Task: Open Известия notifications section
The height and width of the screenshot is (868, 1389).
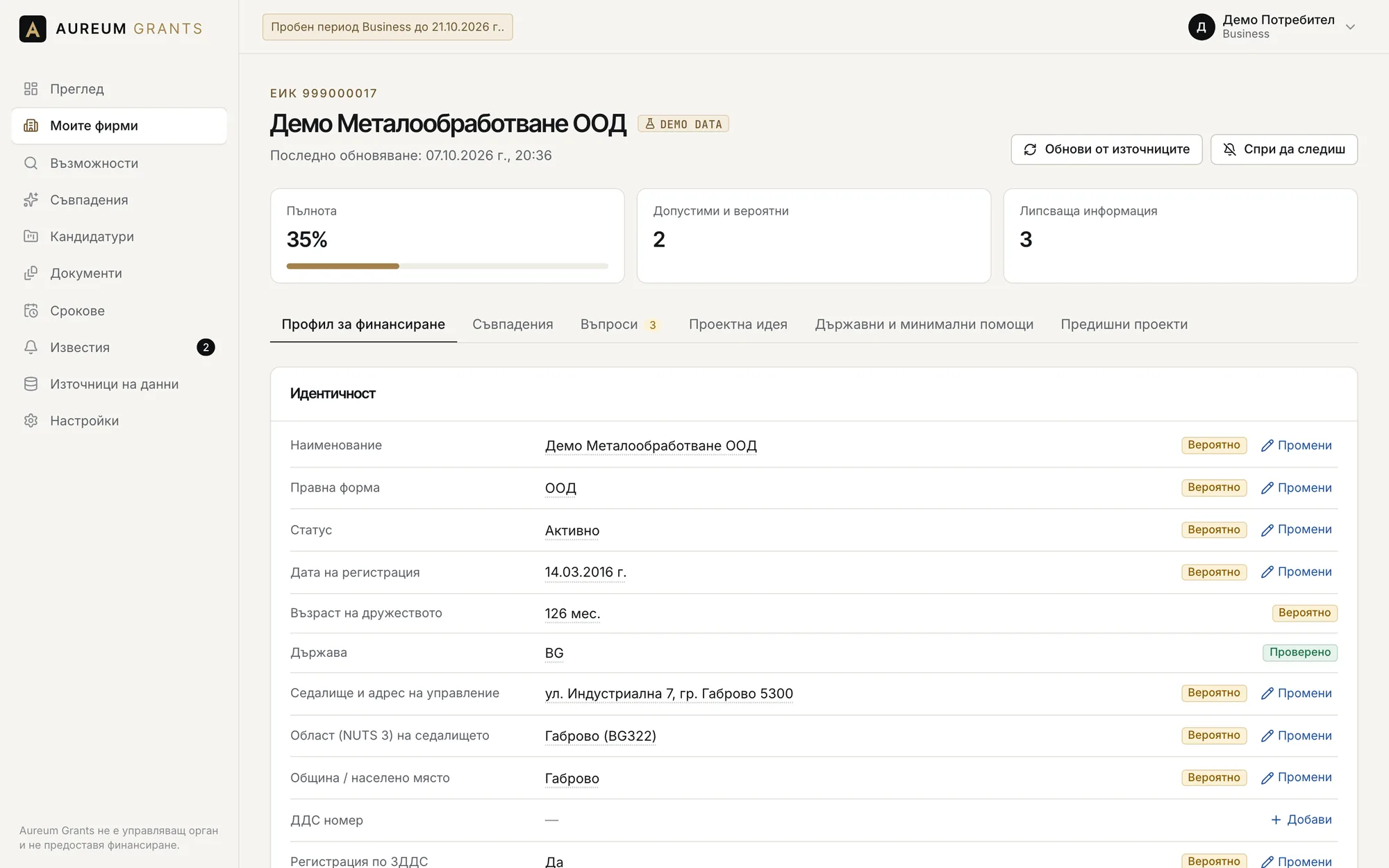Action: click(119, 347)
